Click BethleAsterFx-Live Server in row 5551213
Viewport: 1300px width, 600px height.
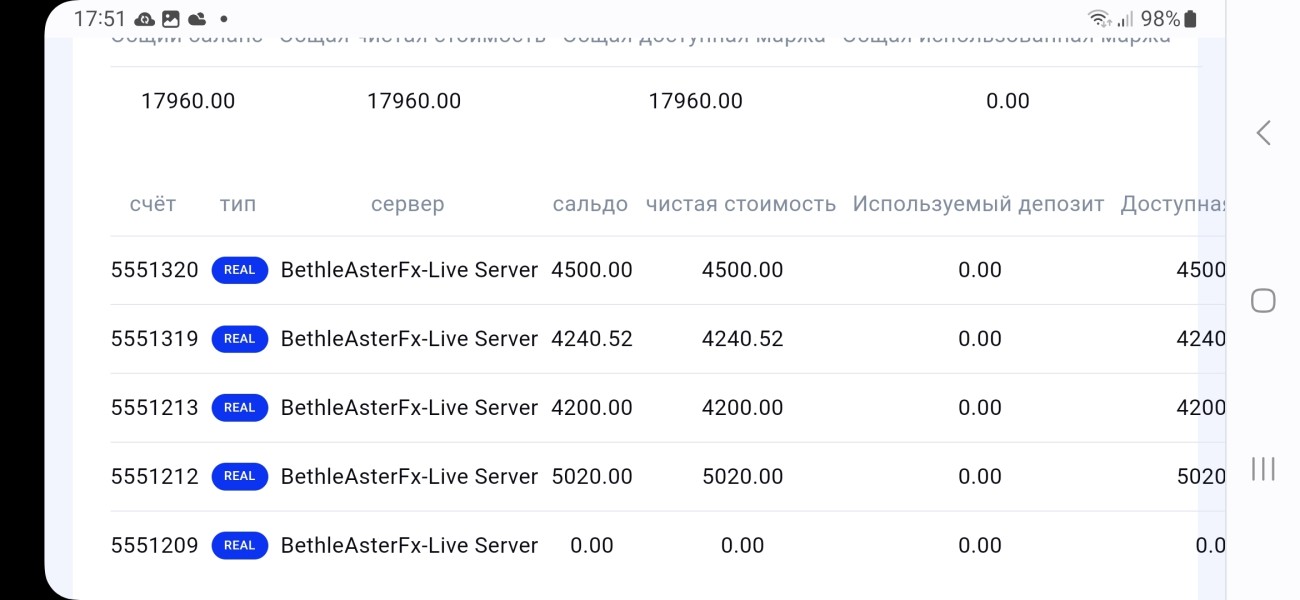coord(410,408)
